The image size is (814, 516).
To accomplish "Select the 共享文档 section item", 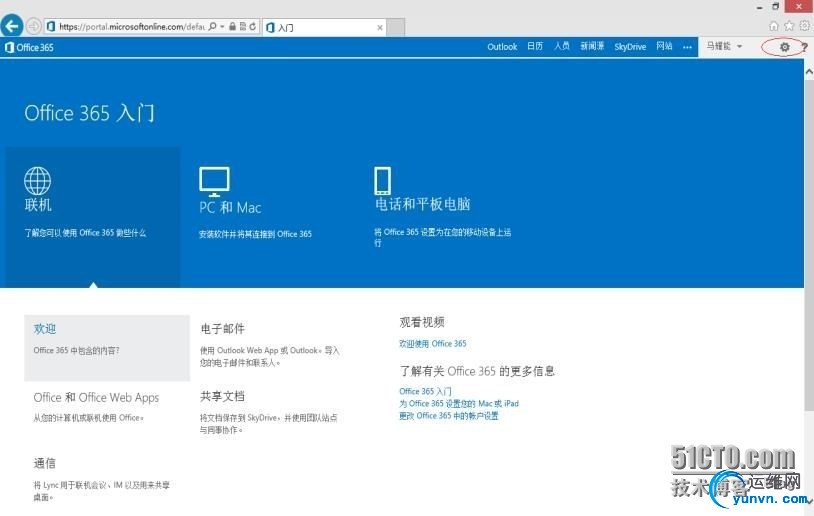I will (271, 413).
